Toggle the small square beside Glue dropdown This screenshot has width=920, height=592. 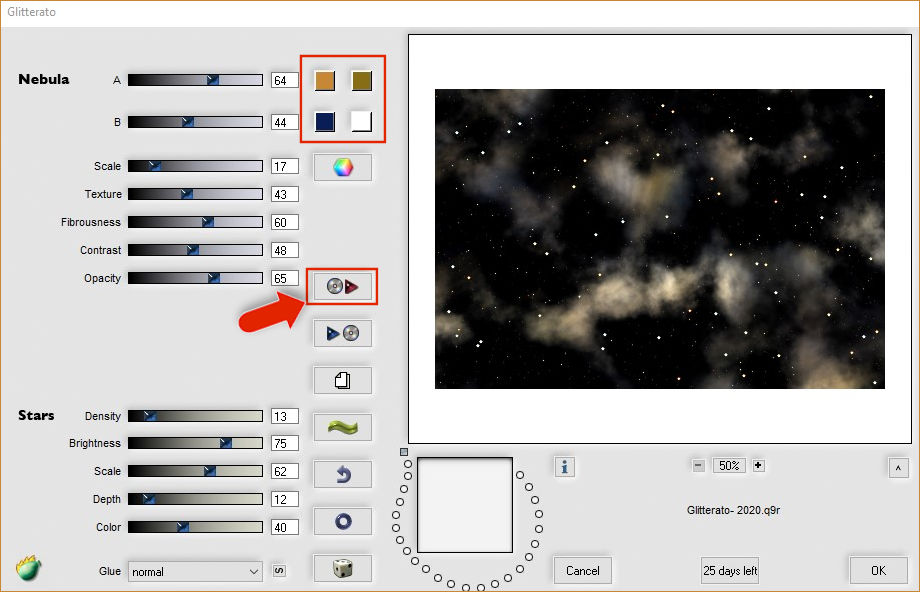[279, 571]
